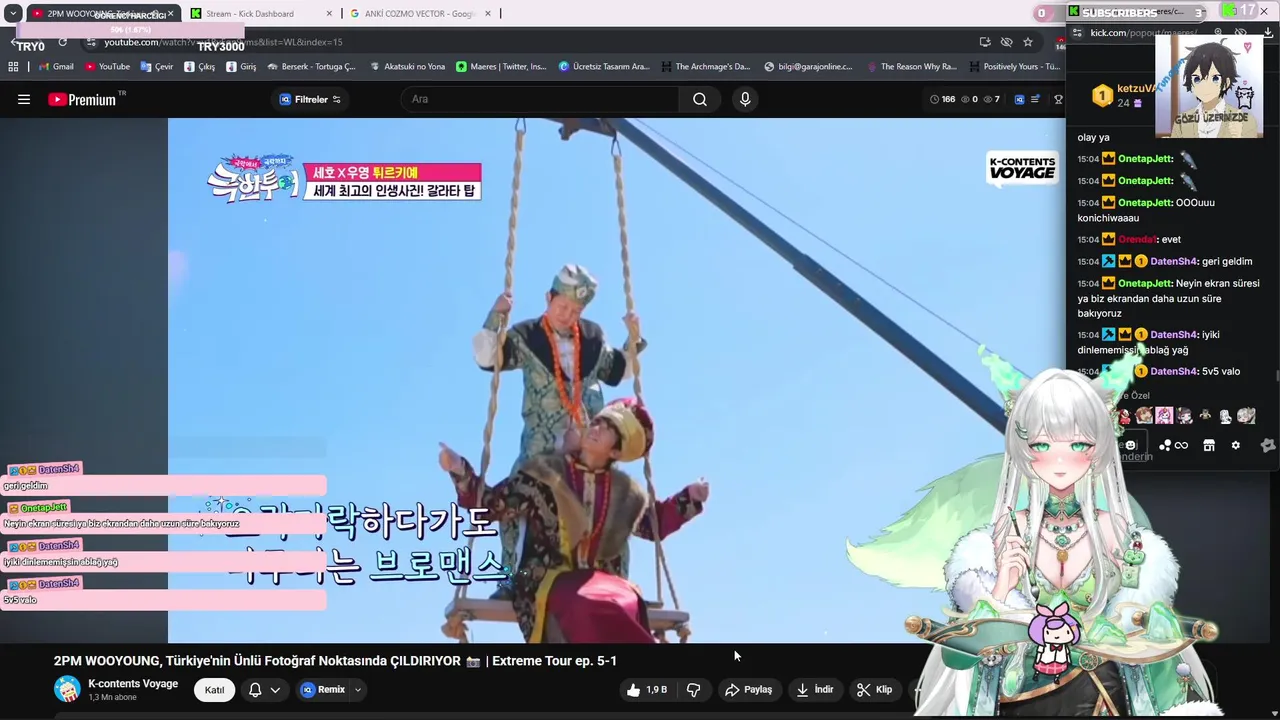The width and height of the screenshot is (1280, 720).
Task: Open Kick chat settings gear
Action: tap(1236, 445)
